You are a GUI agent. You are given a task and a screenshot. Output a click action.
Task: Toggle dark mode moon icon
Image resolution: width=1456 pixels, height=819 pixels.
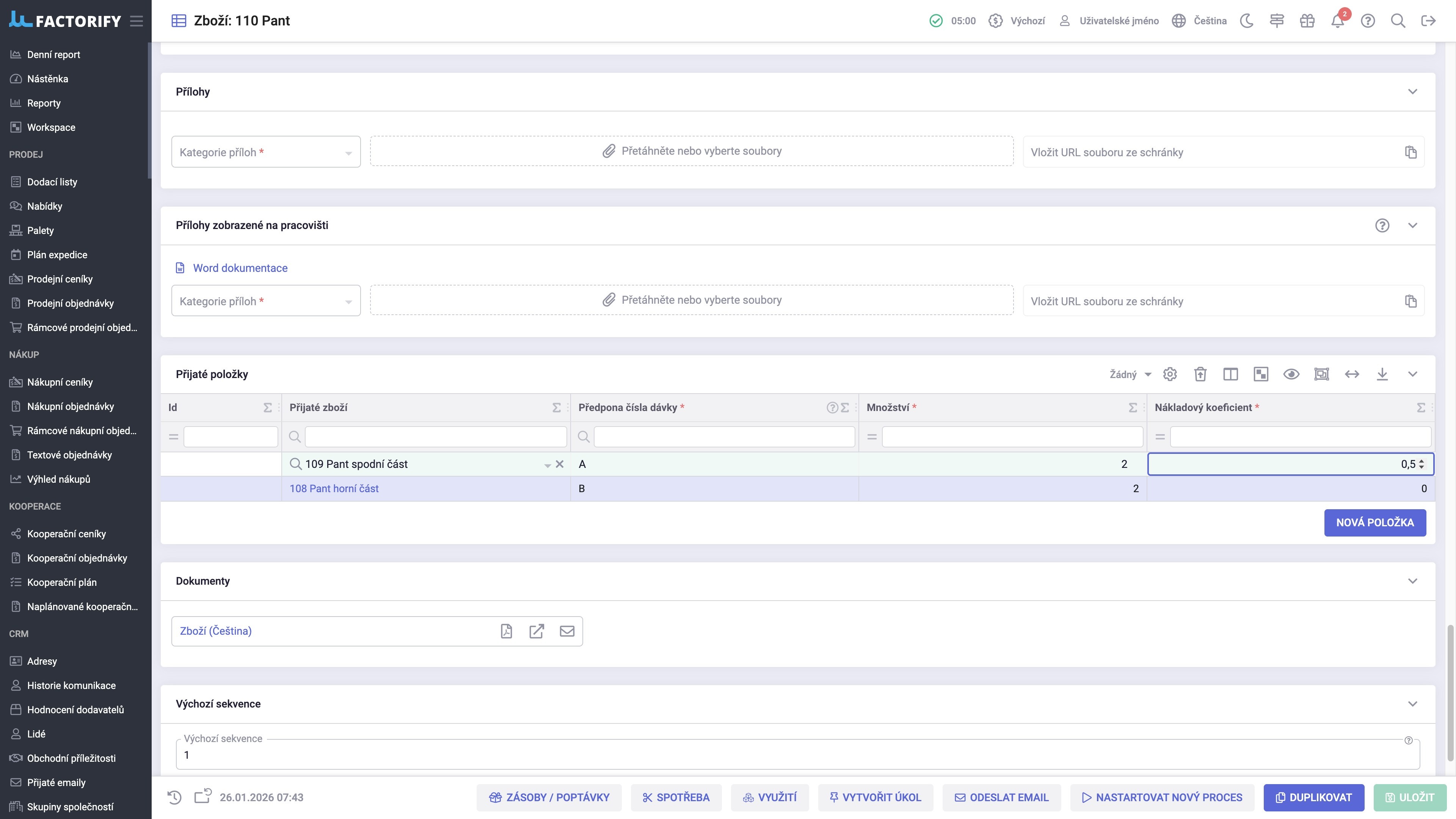[1246, 21]
